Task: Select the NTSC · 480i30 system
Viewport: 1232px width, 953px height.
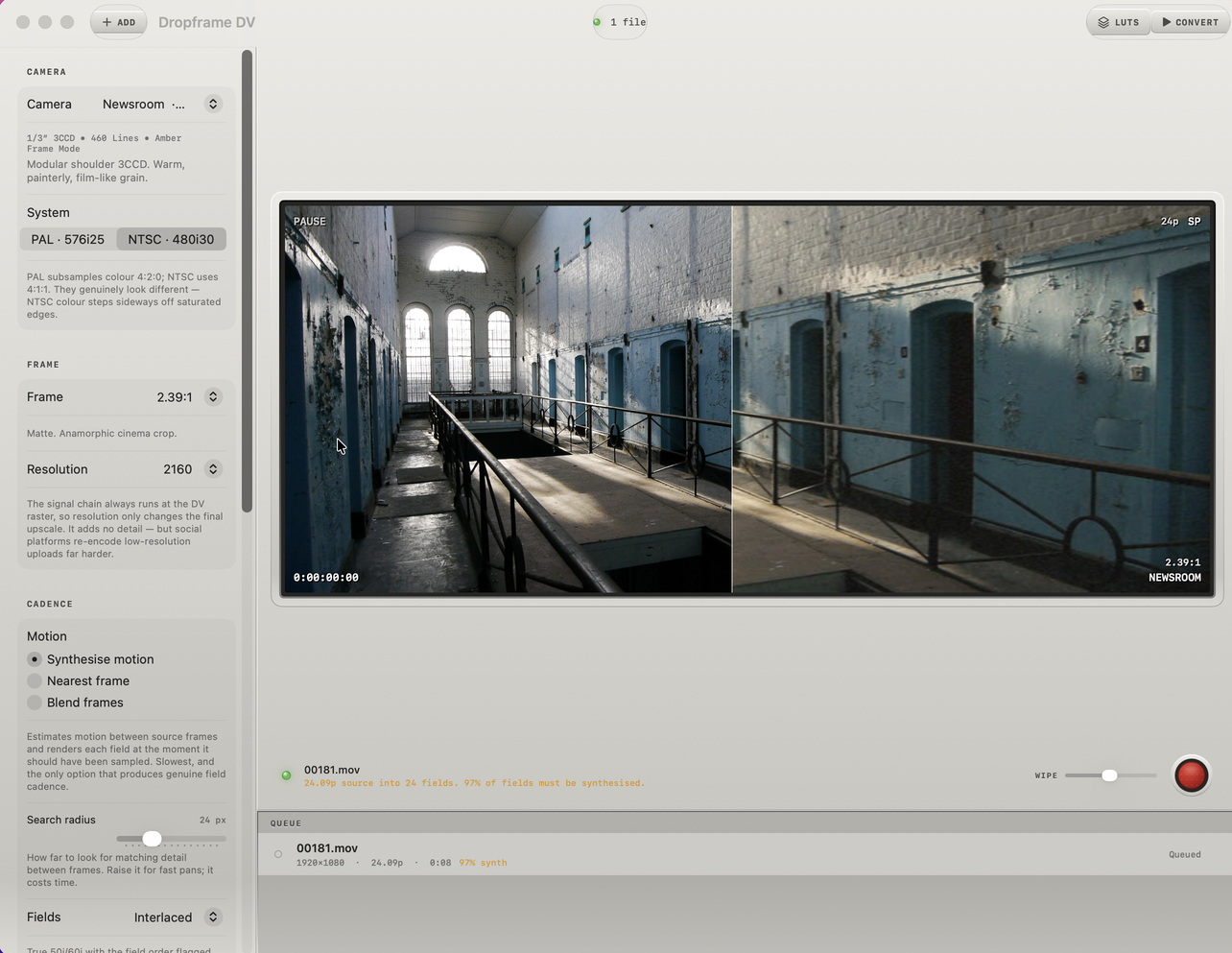Action: pos(171,239)
